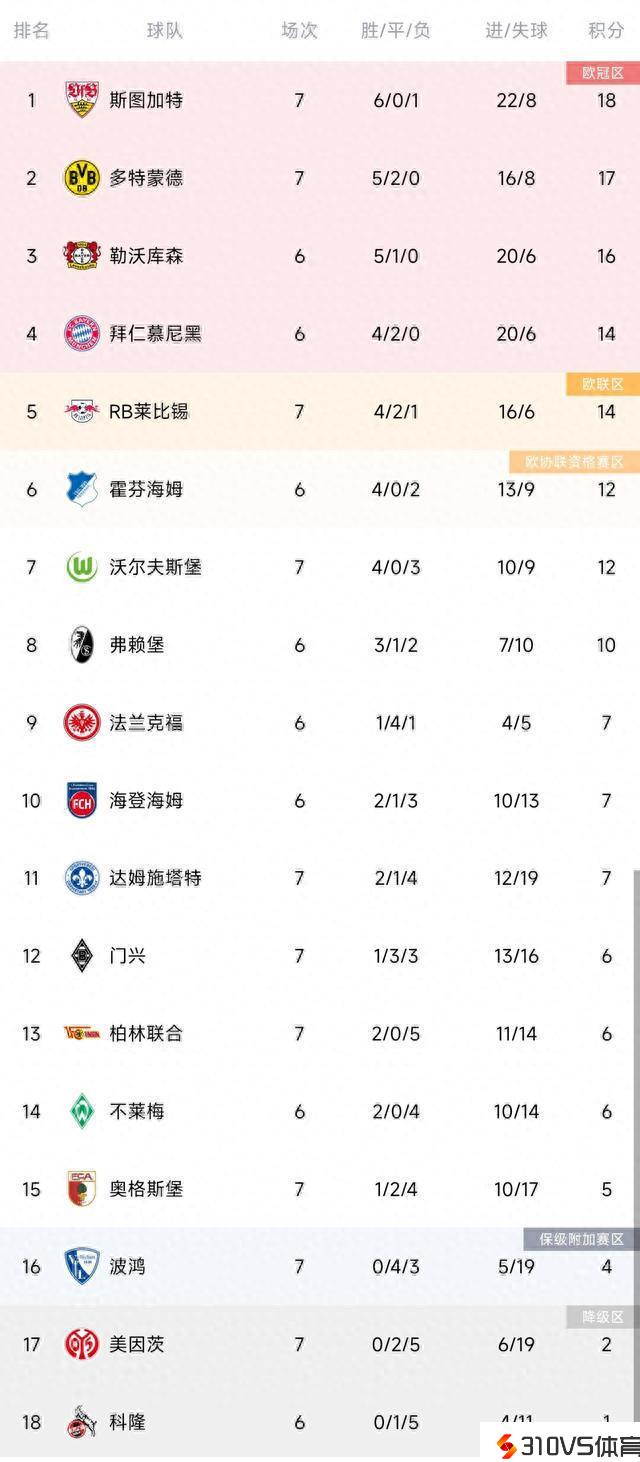Viewport: 640px width, 1462px height.
Task: Click the 胜/平/负 column header
Action: click(x=396, y=30)
